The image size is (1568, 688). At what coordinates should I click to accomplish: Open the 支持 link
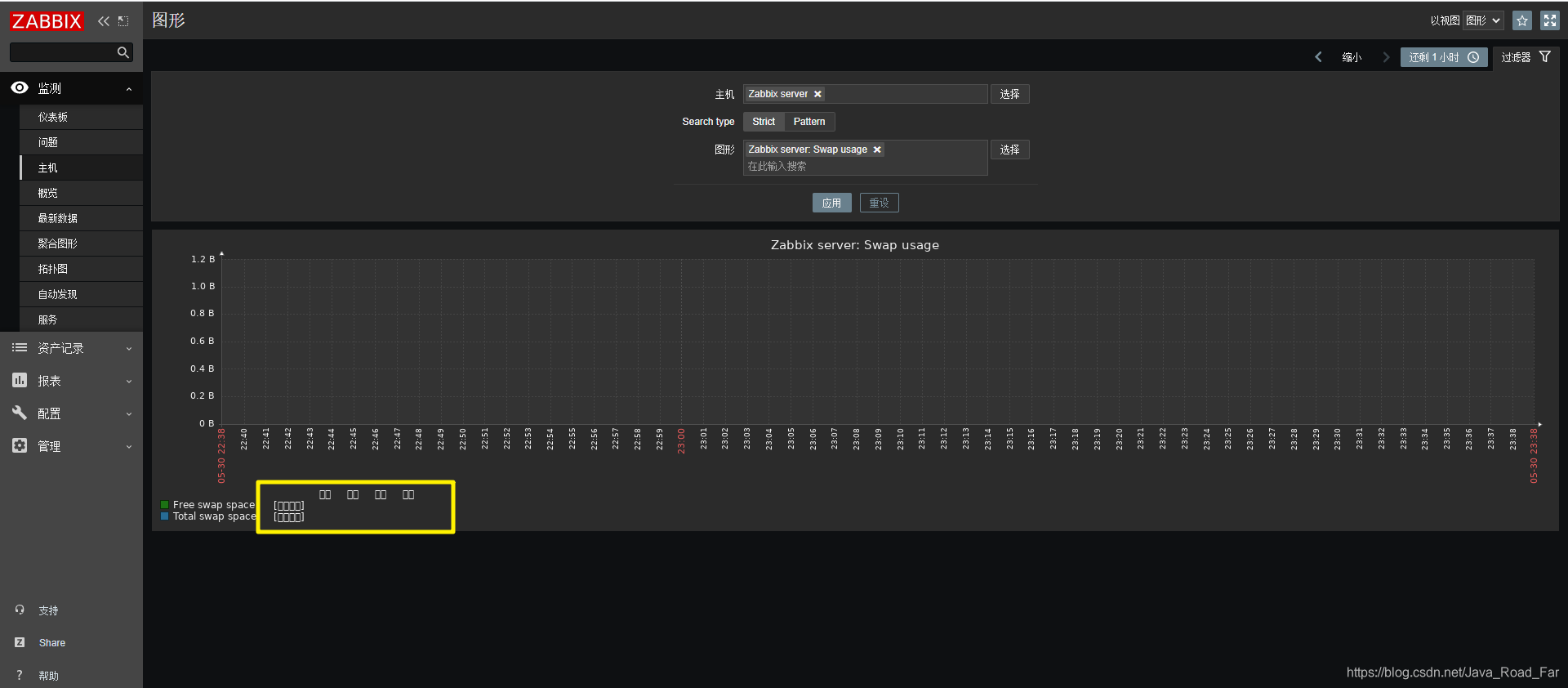(48, 610)
